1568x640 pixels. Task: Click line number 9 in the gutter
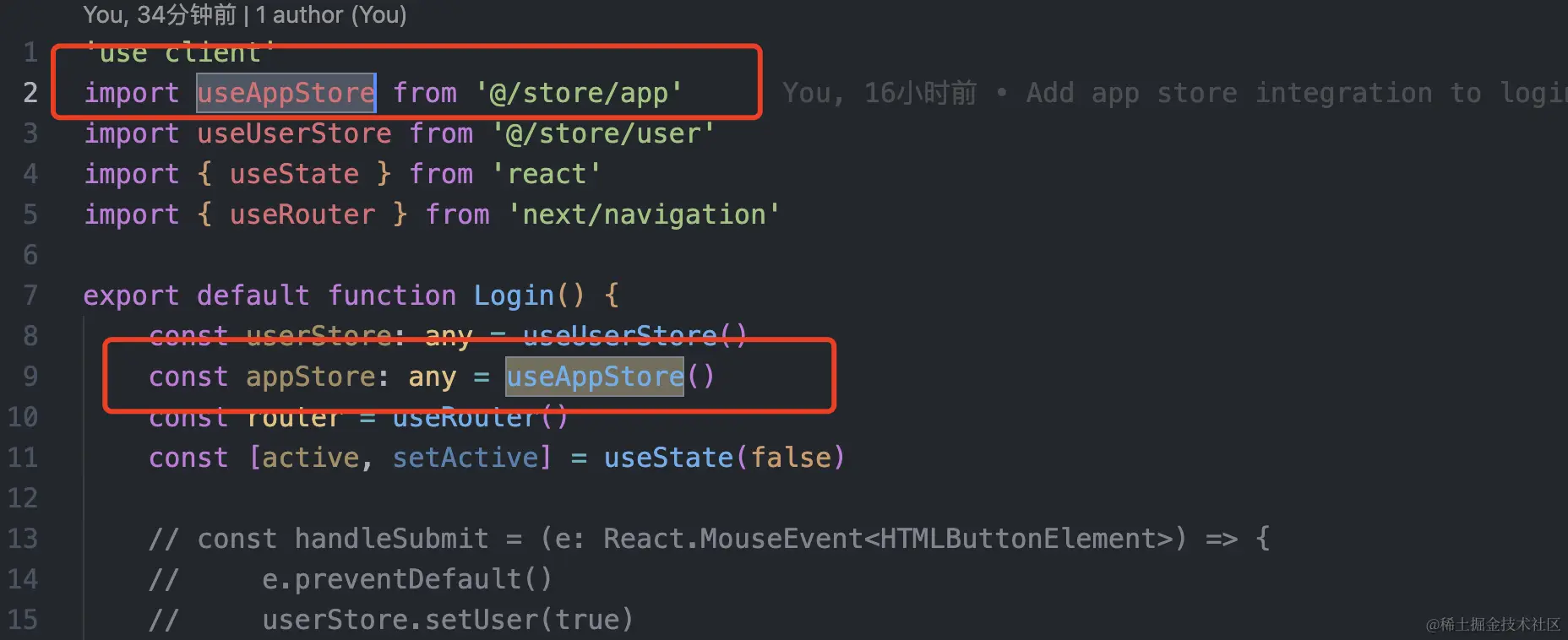30,377
